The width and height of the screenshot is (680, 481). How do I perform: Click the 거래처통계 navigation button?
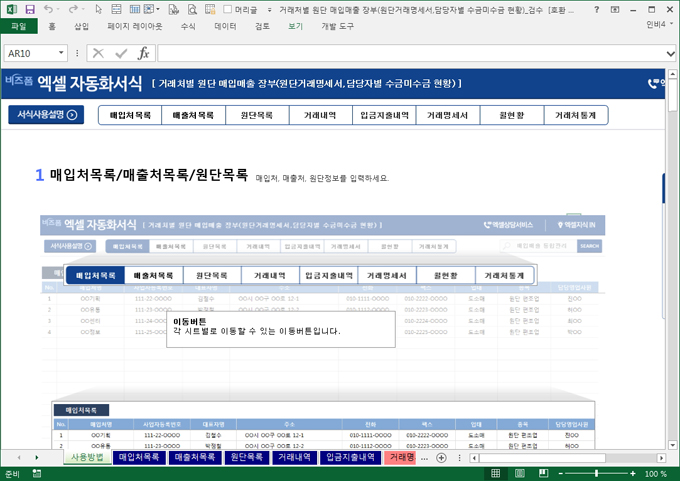pos(575,115)
